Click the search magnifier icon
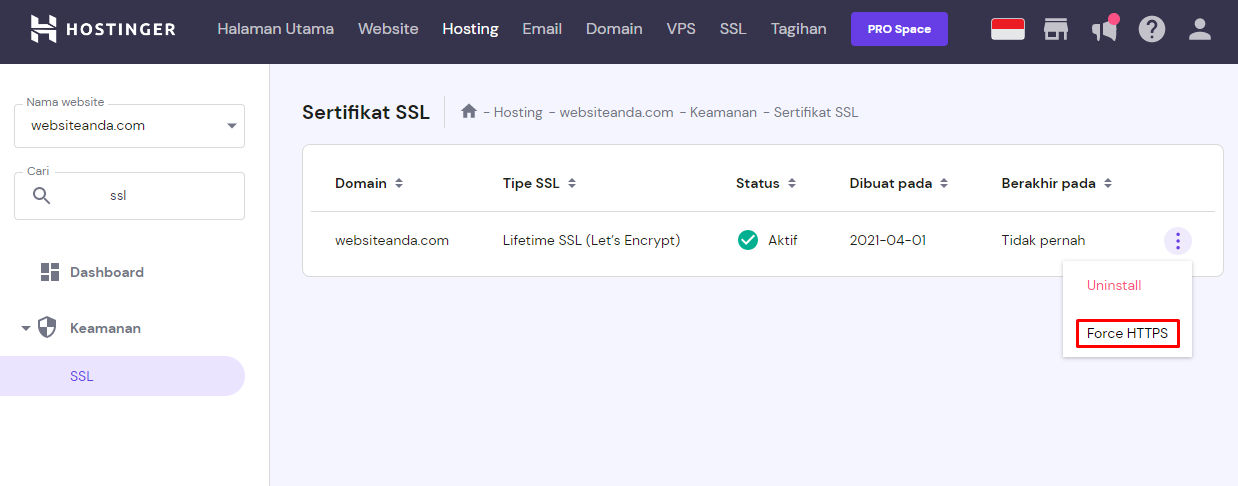The width and height of the screenshot is (1238, 486). (x=42, y=196)
